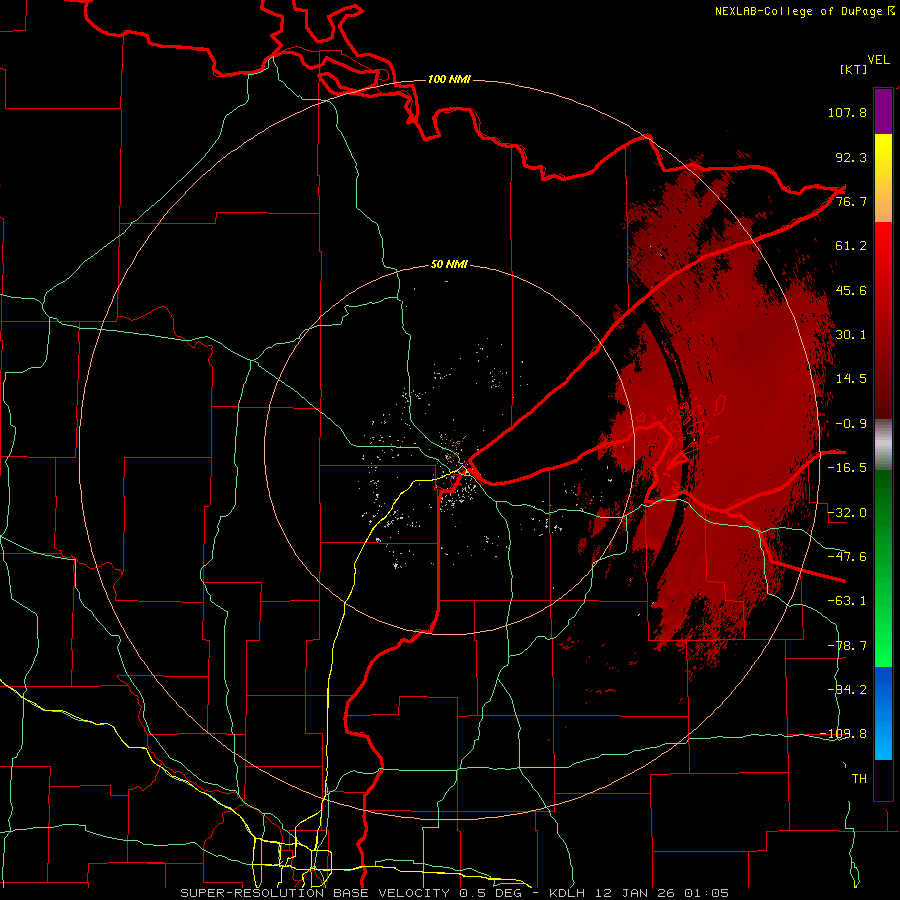Pick the yellow band of the velocity scale
The image size is (900, 900).
point(883,155)
